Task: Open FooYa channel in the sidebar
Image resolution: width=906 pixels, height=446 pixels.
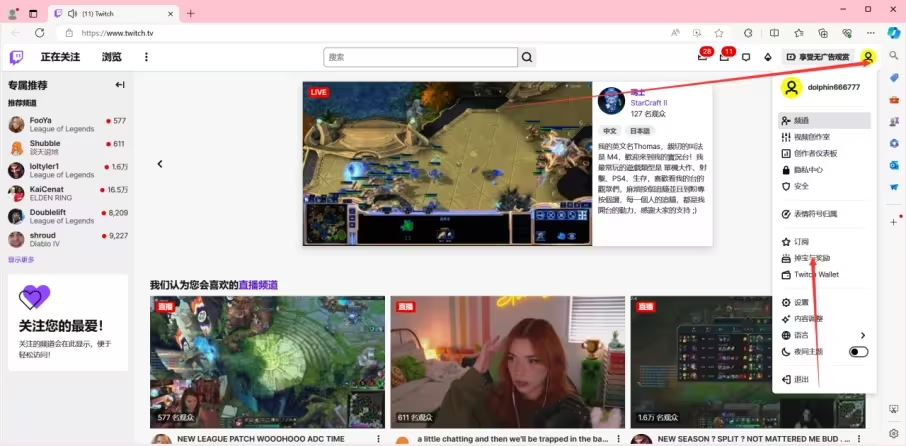Action: coord(68,124)
